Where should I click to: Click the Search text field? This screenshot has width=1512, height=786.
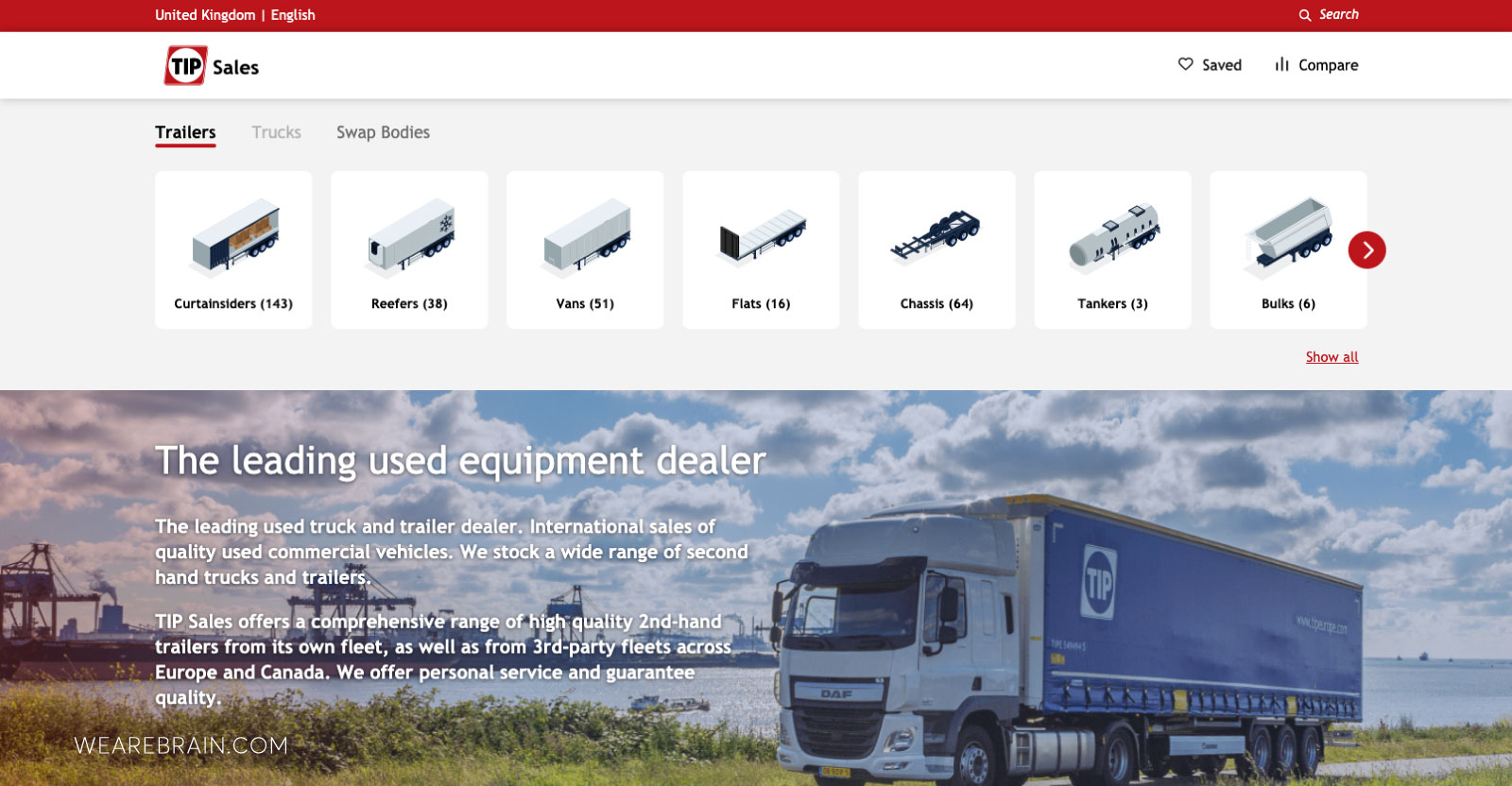tap(1339, 15)
